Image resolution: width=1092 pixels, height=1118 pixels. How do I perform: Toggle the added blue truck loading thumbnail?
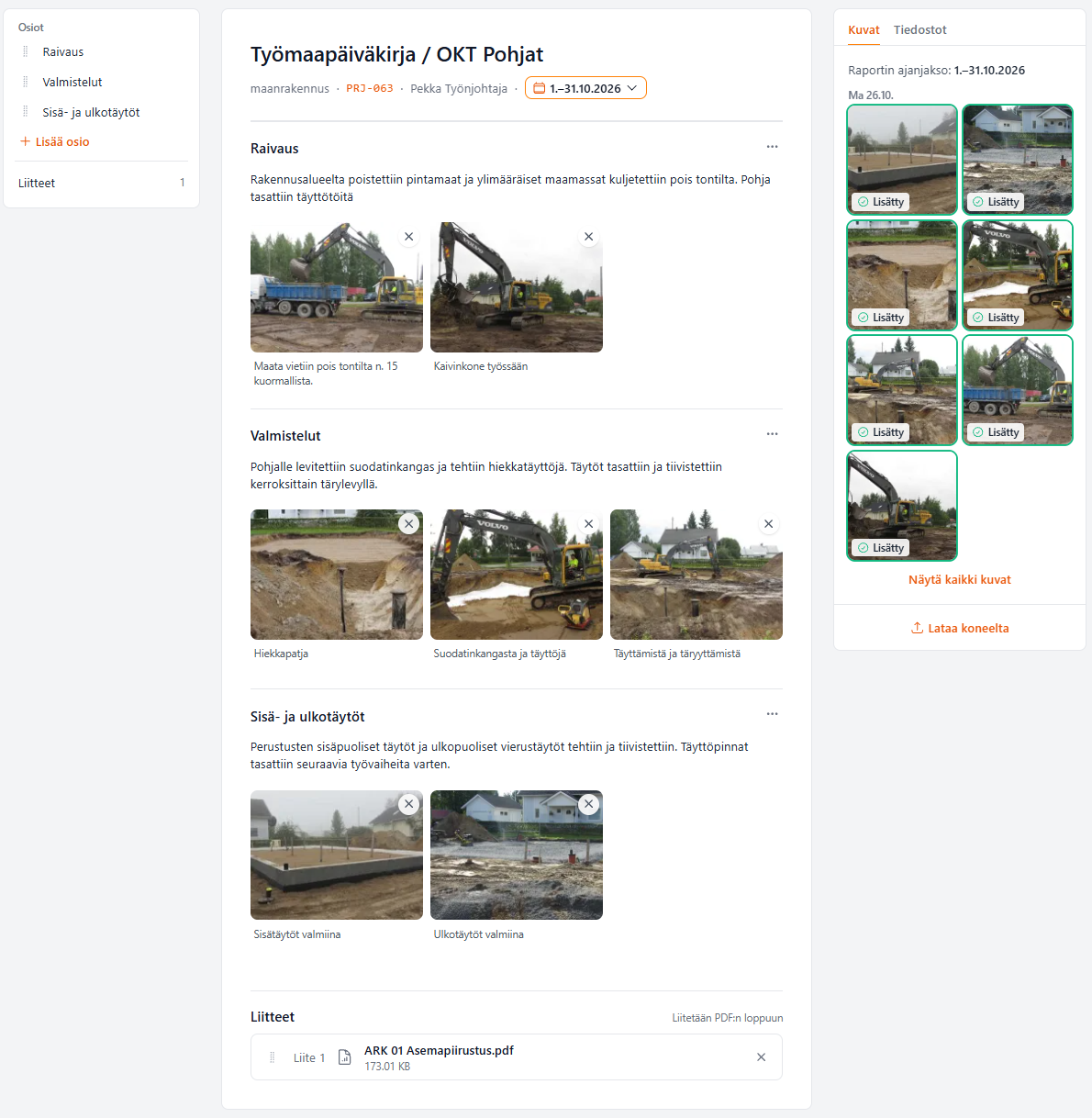click(1018, 390)
